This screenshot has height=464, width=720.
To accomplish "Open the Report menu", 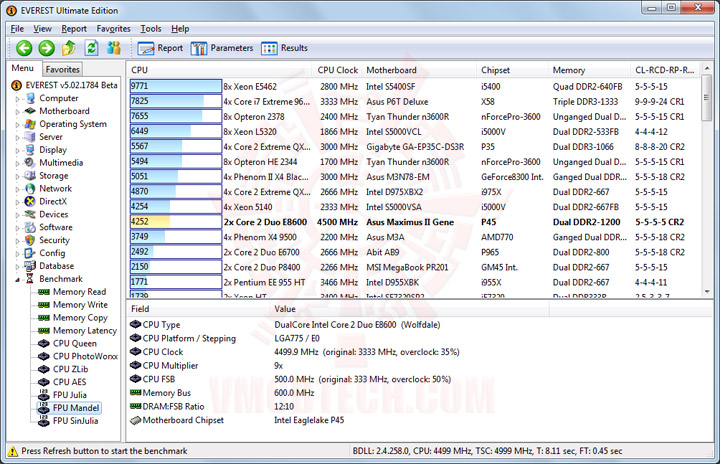I will coord(74,28).
